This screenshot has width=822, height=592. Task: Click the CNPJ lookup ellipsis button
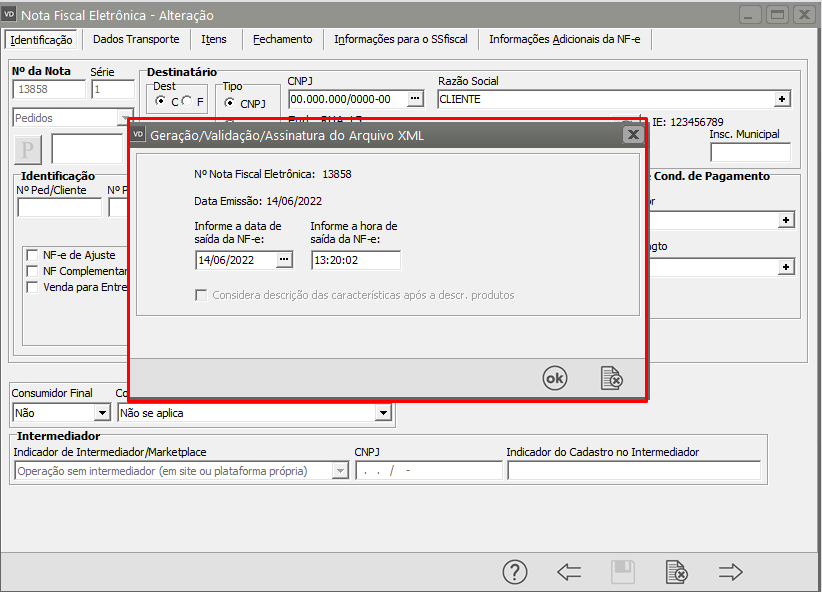(415, 99)
